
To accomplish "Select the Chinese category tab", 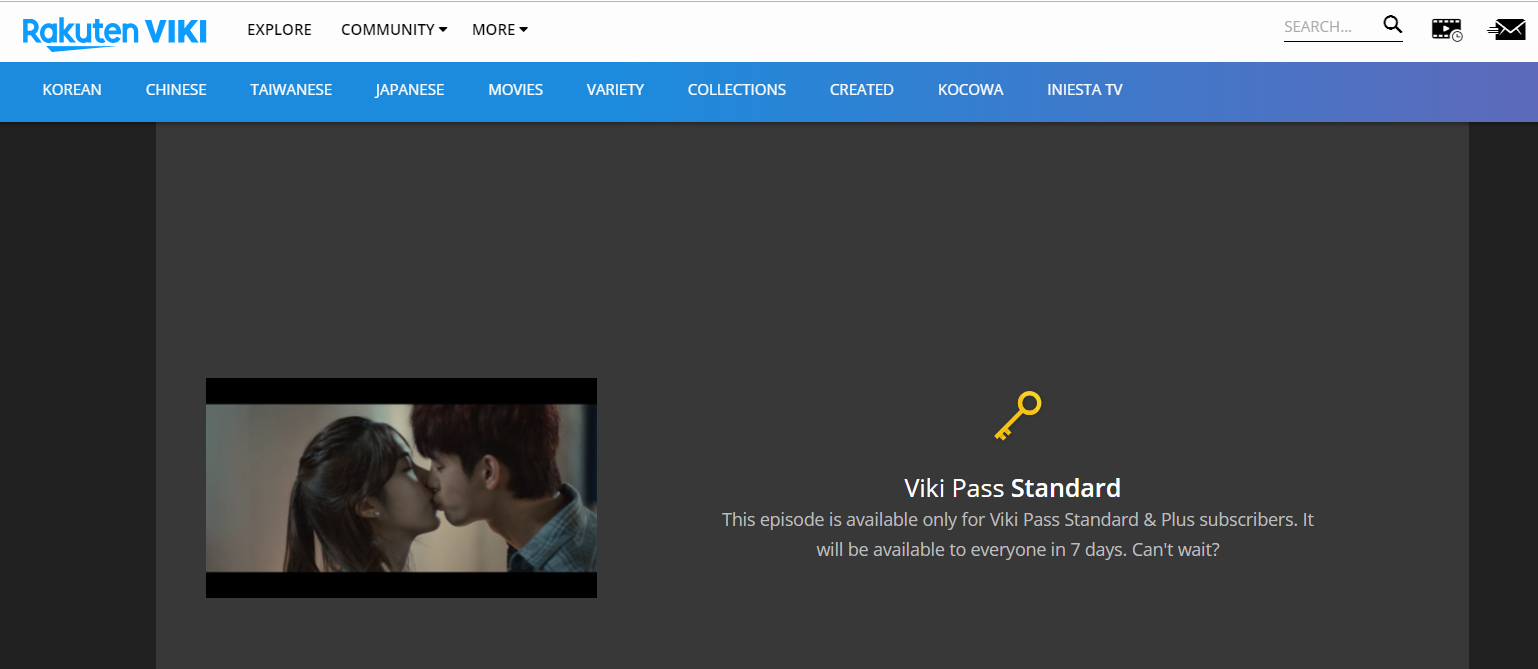I will pyautogui.click(x=176, y=90).
